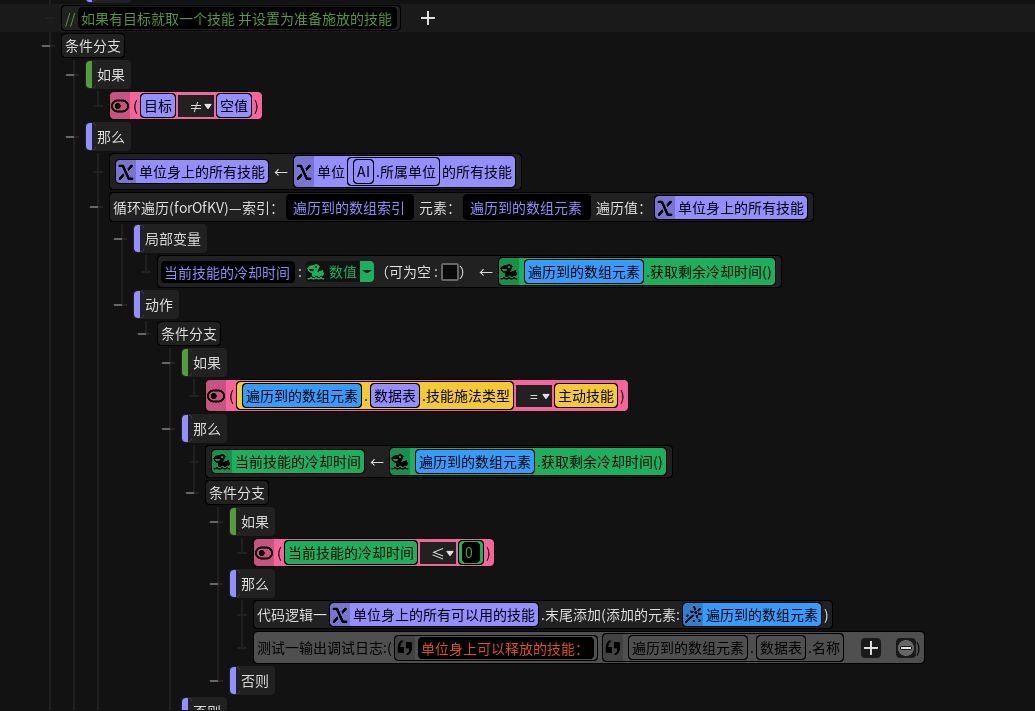Click creature icon on 当前技能的冷却时间 assignment target

click(222, 462)
